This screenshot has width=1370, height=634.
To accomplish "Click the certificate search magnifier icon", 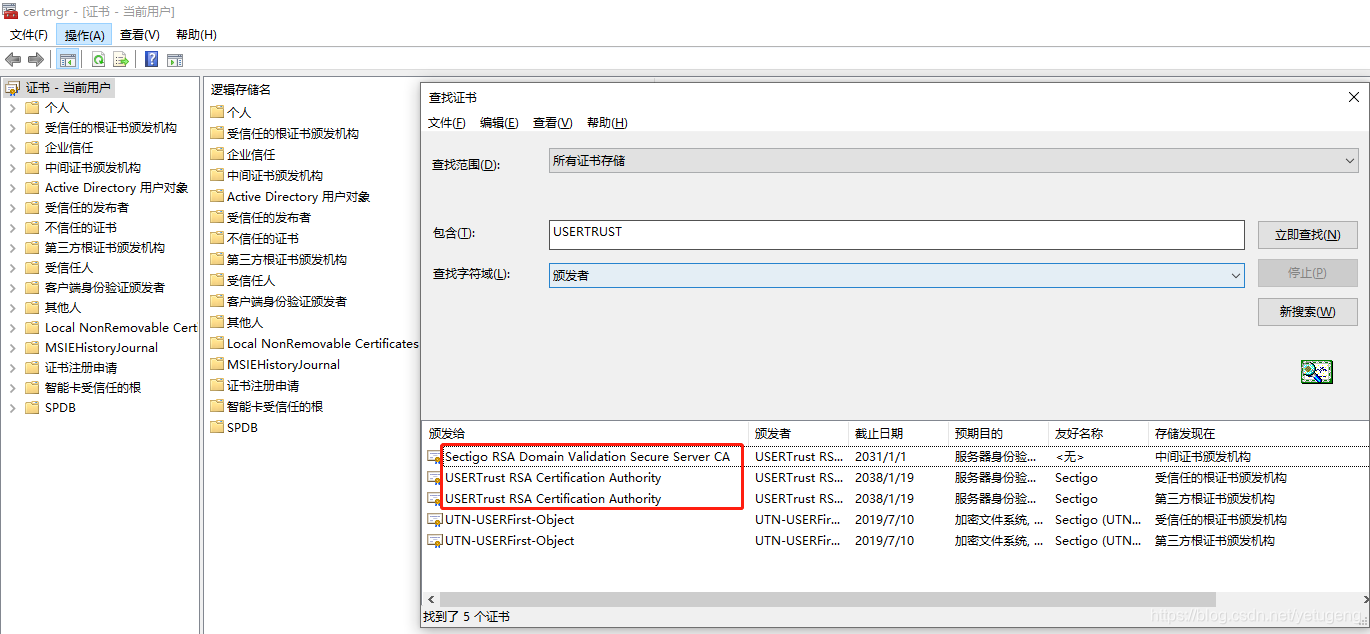I will [1317, 372].
